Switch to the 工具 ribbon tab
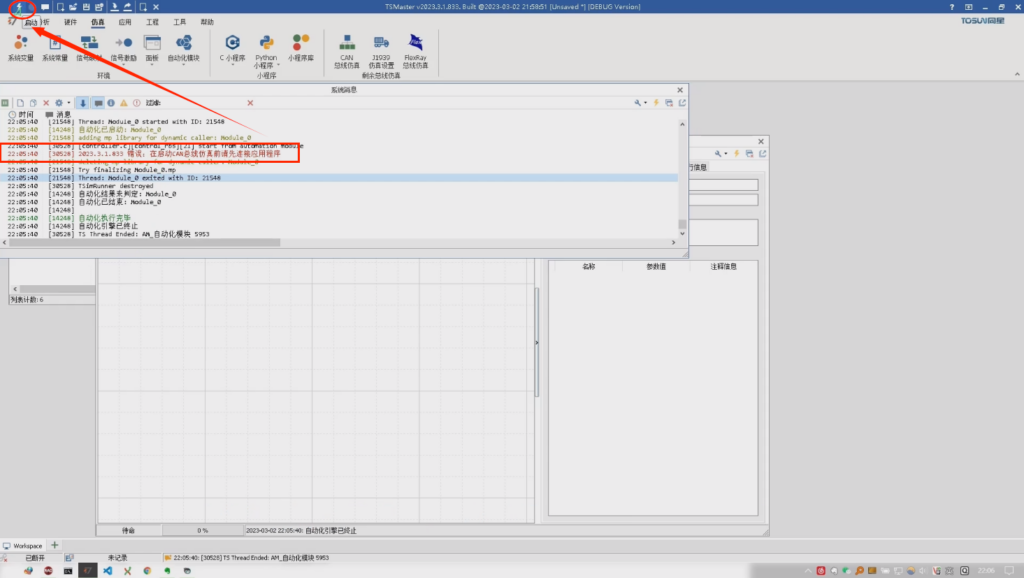Image resolution: width=1024 pixels, height=578 pixels. click(179, 20)
